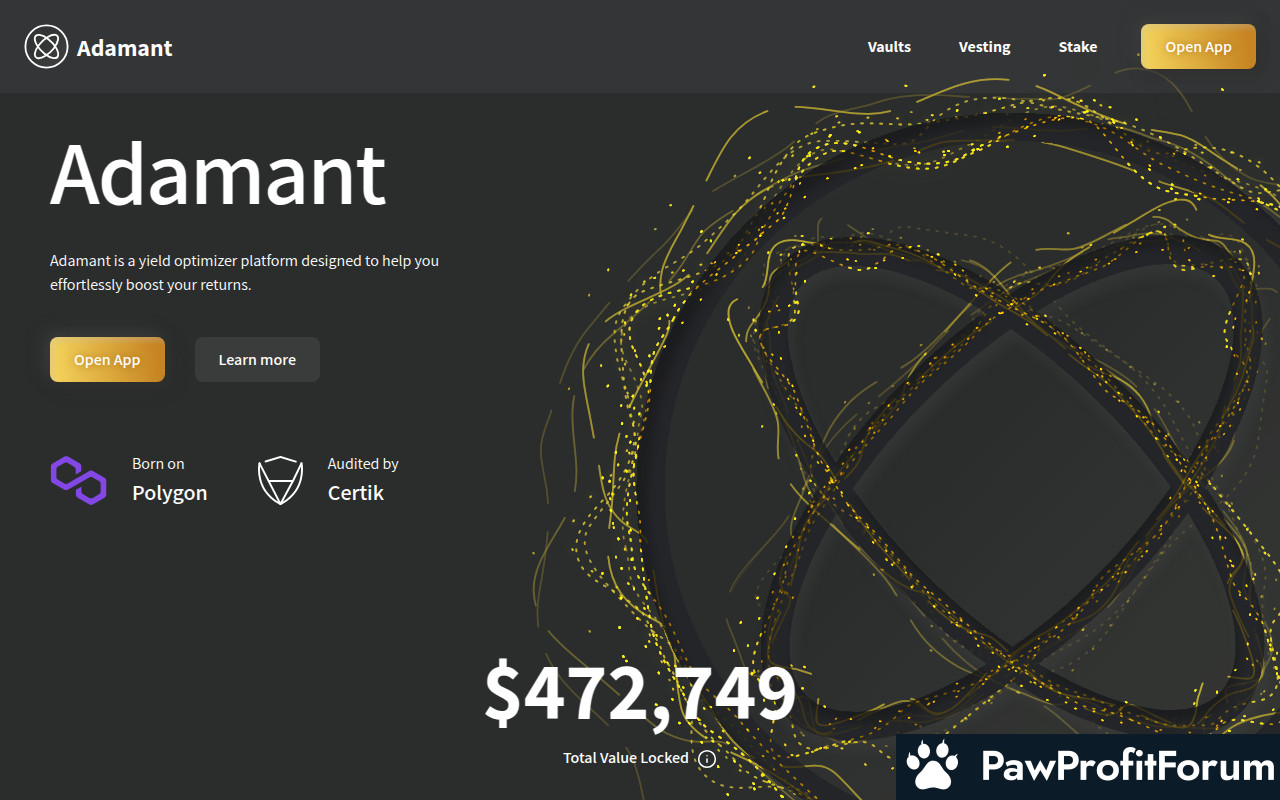Click the white paw print icon
The height and width of the screenshot is (800, 1280).
932,767
